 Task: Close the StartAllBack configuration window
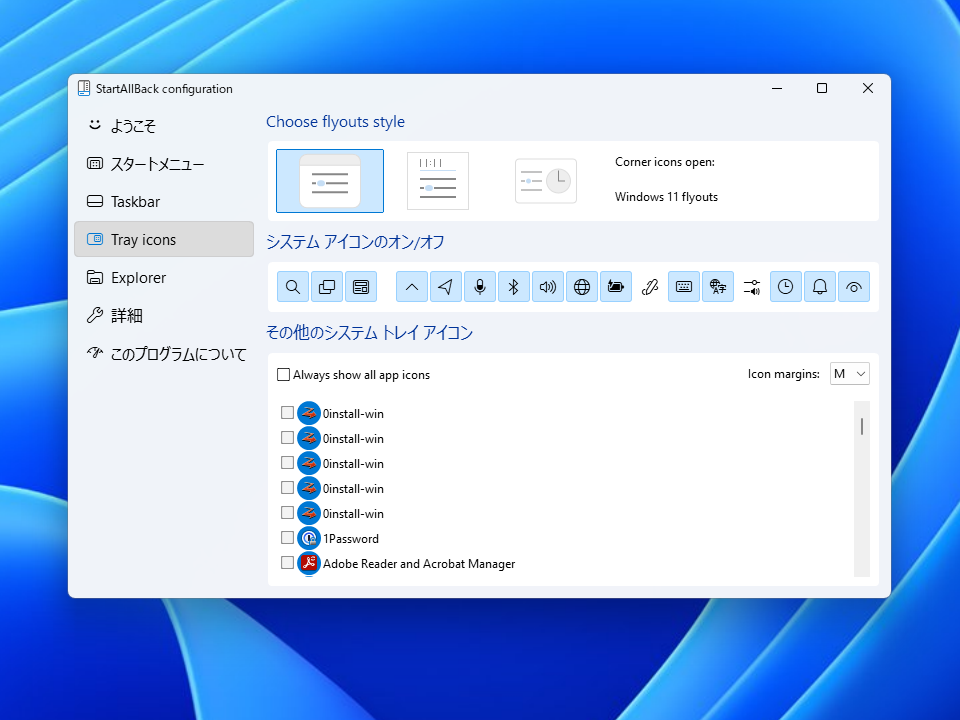click(x=868, y=88)
